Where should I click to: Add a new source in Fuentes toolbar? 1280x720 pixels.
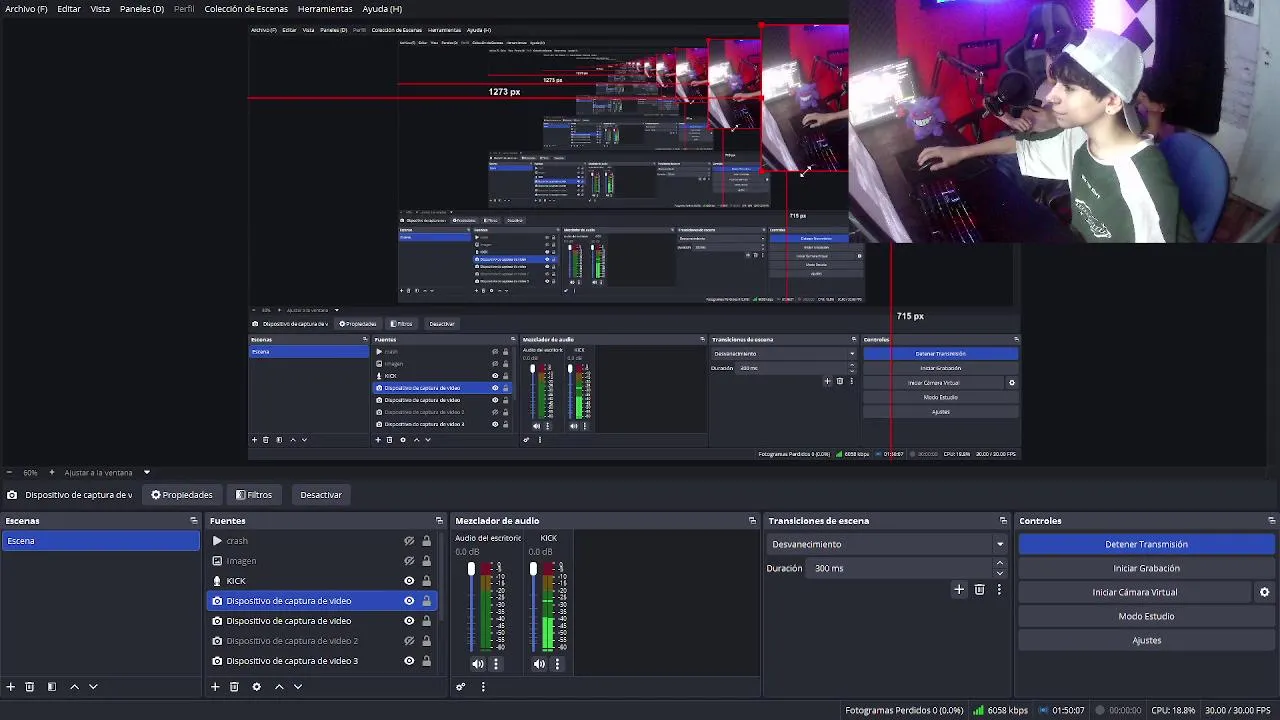click(215, 687)
